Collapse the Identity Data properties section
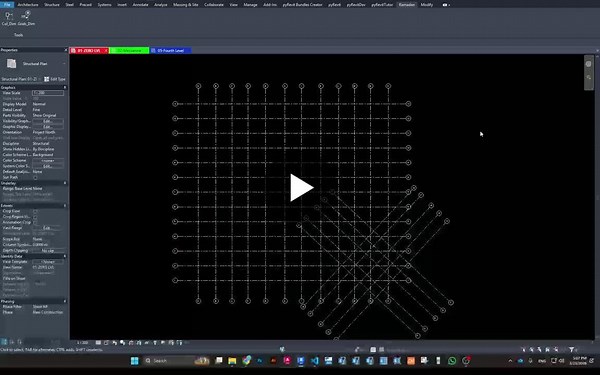Screen dimensions: 600x375 65,256
